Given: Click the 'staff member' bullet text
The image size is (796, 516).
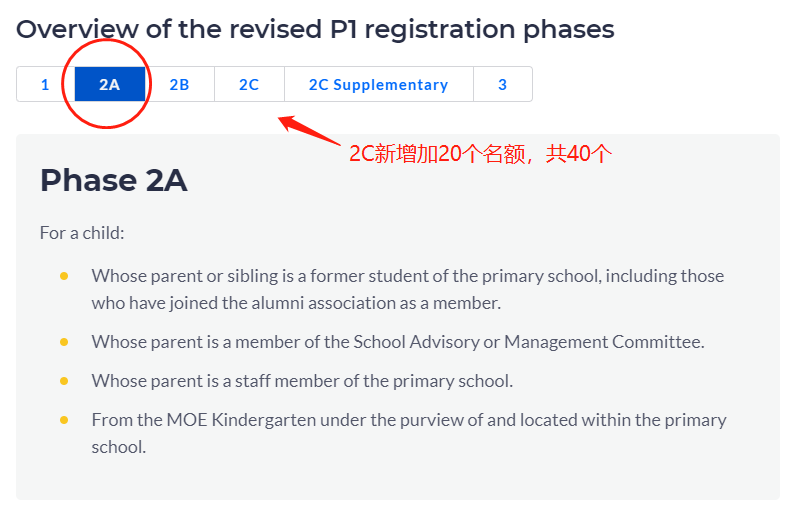Looking at the screenshot, I should (301, 381).
